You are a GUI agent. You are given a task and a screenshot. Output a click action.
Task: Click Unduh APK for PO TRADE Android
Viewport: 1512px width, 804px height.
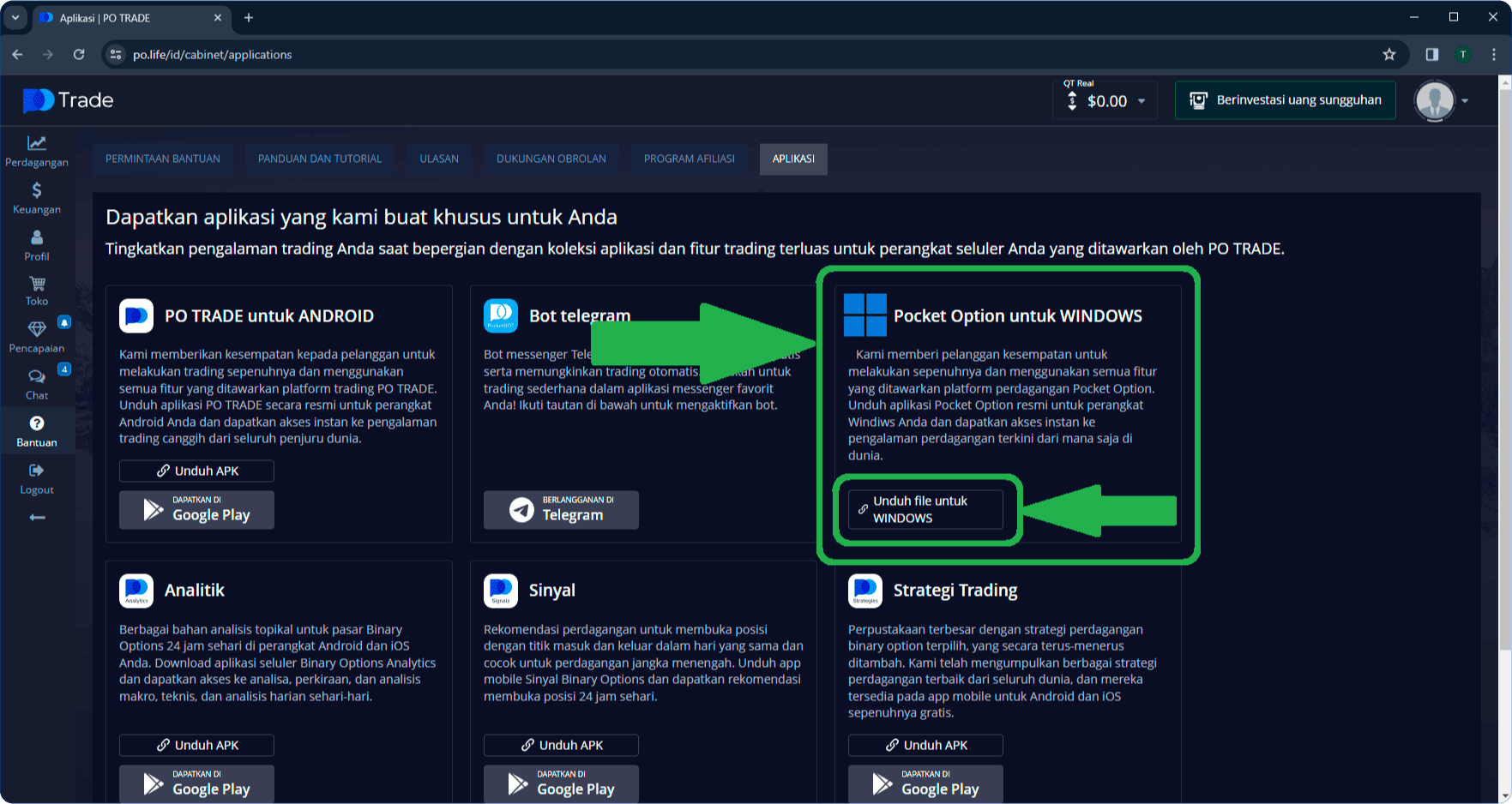(196, 471)
